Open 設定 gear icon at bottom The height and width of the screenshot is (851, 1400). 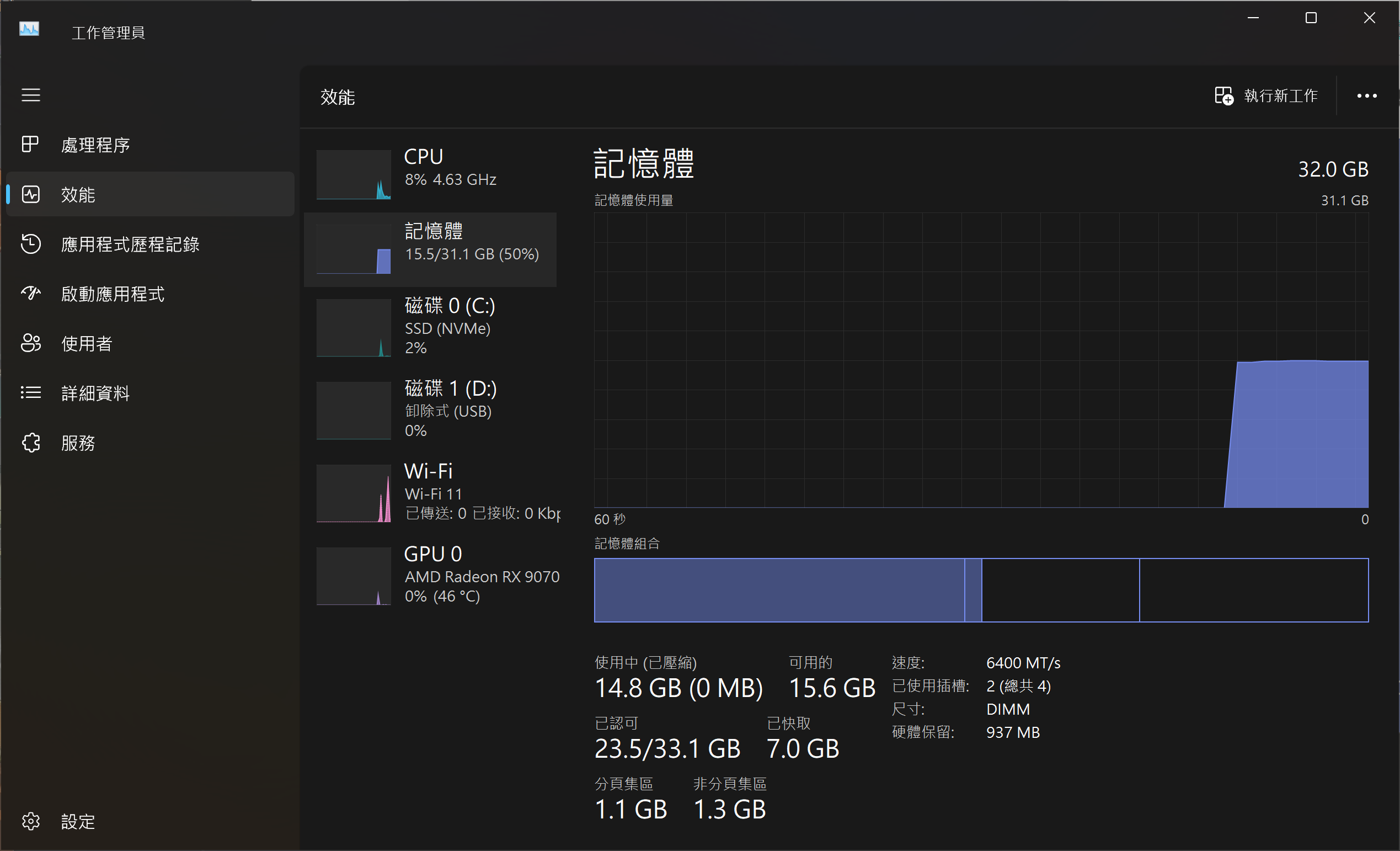point(30,821)
